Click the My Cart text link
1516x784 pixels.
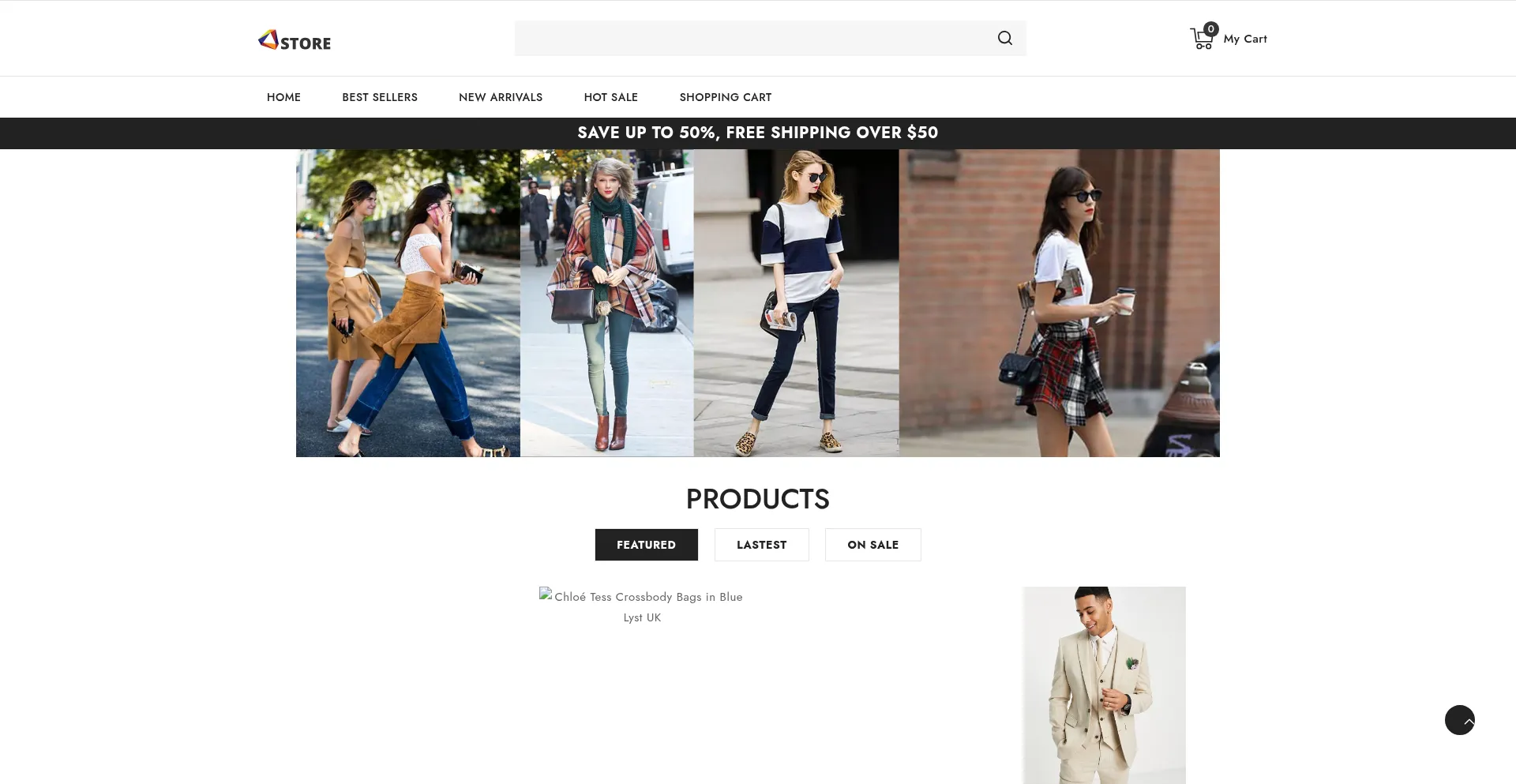(1244, 39)
